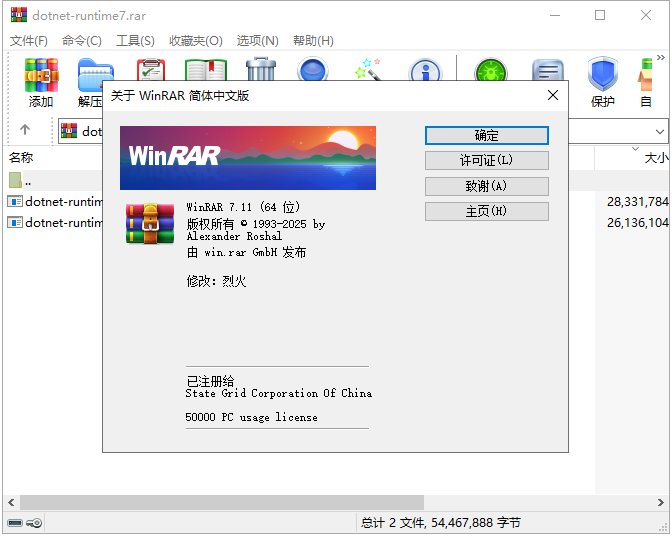Click the "修改: 烈火" text
The height and width of the screenshot is (536, 672).
[216, 281]
